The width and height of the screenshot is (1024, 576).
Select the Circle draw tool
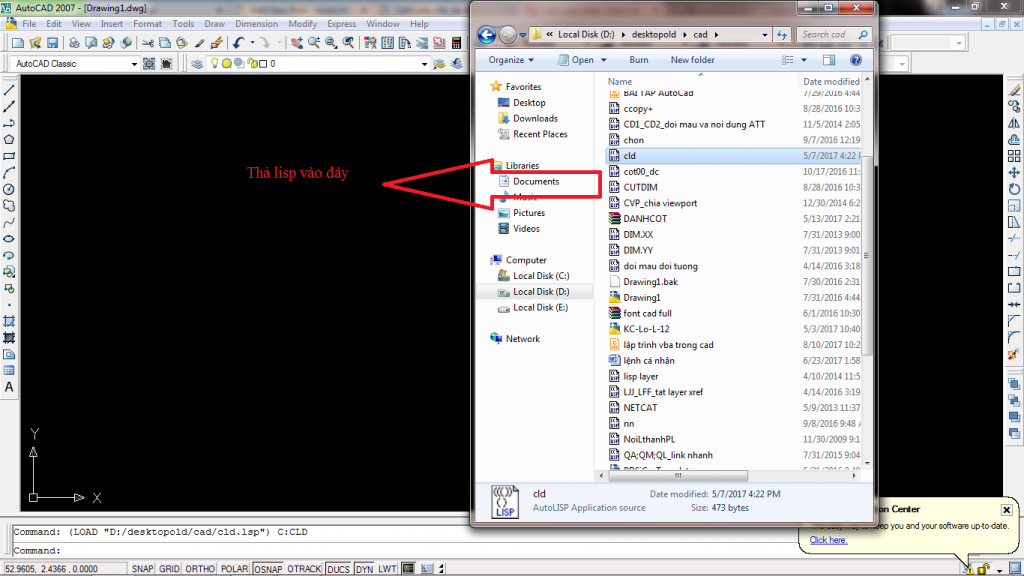(9, 189)
